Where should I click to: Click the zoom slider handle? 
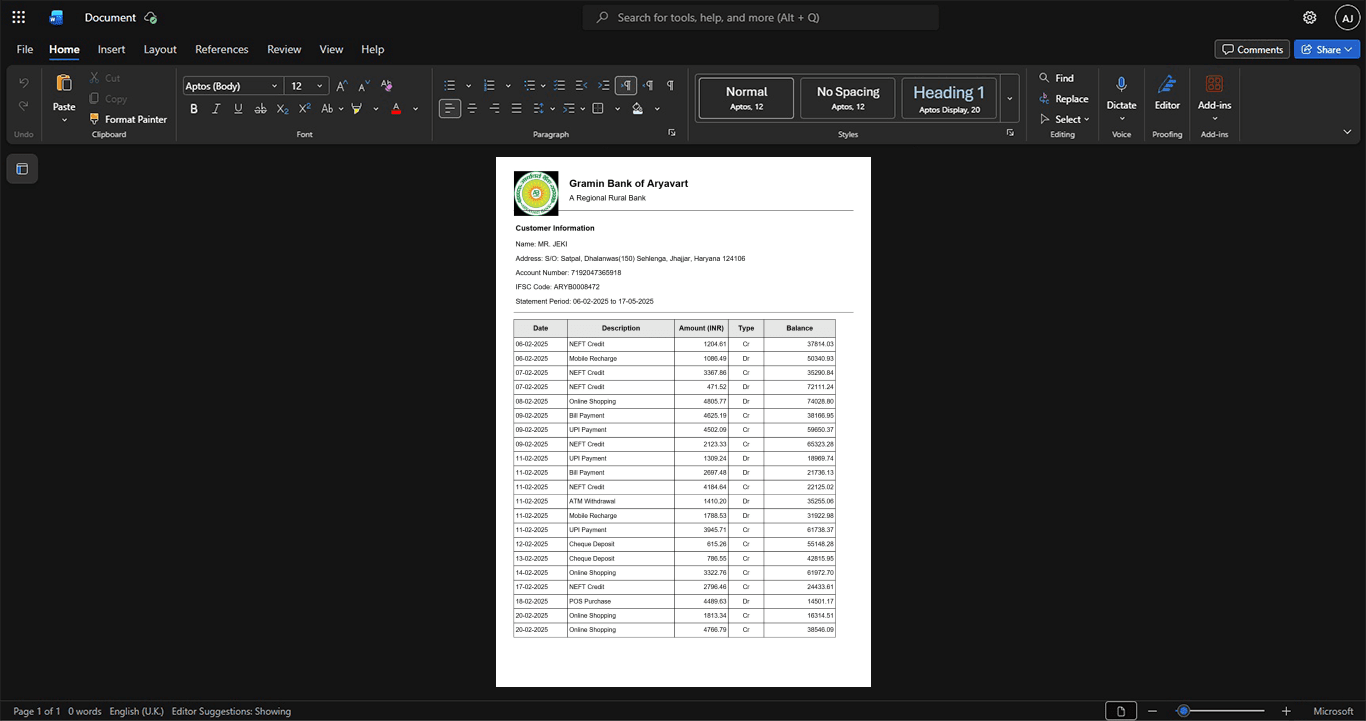coord(1183,711)
